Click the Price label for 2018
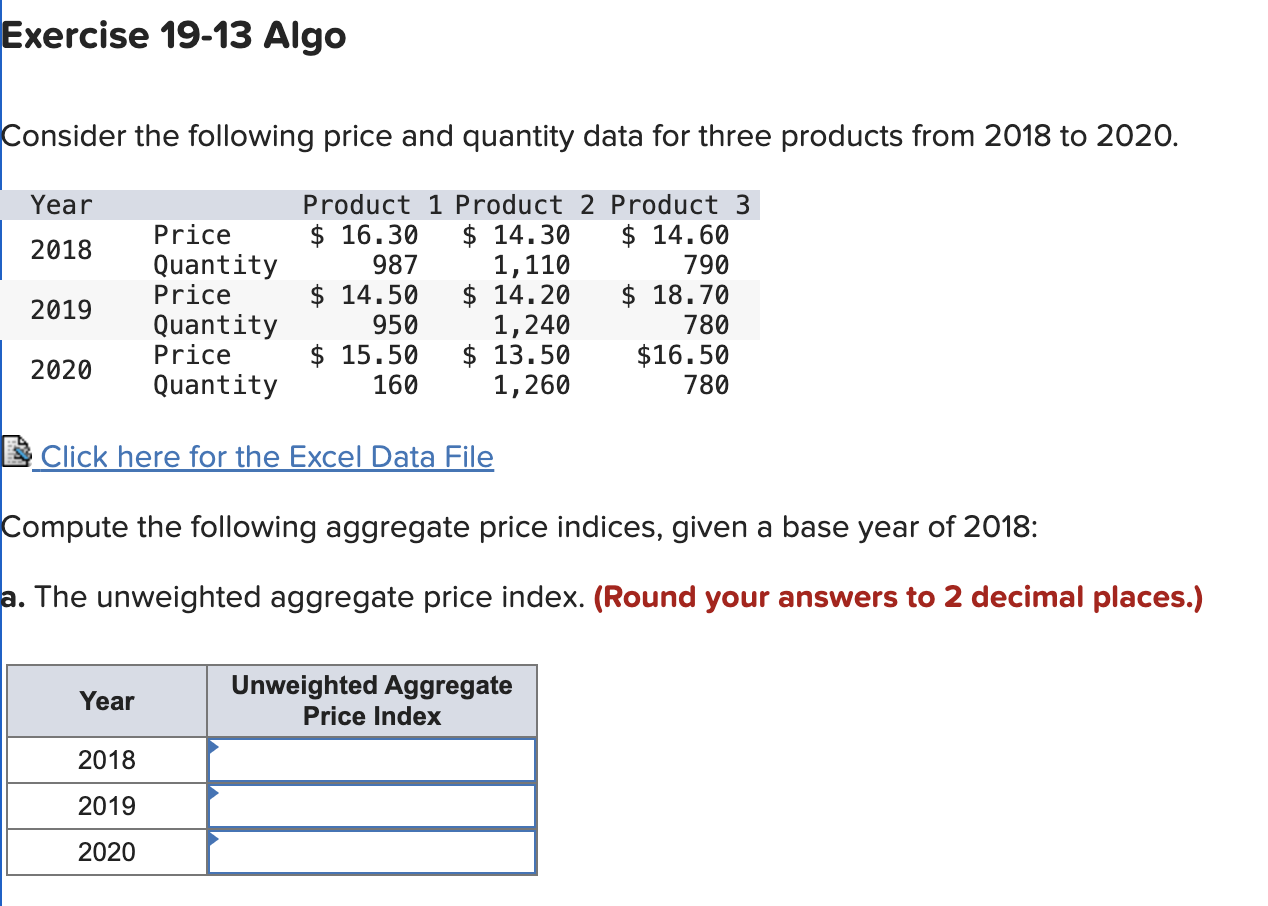 coord(192,235)
